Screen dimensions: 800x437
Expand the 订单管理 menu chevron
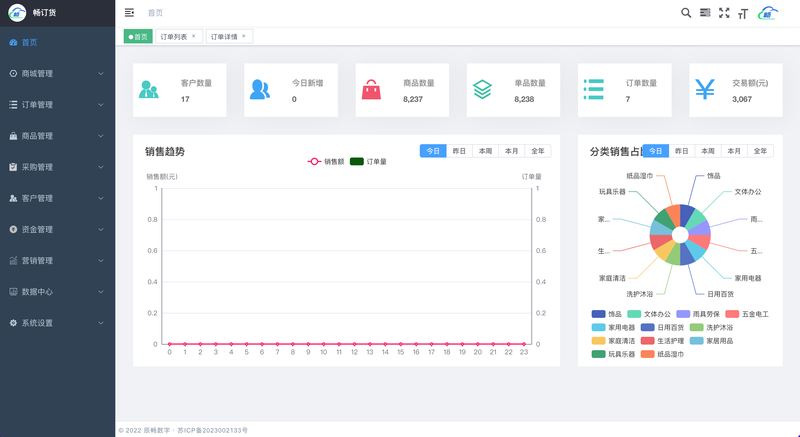tap(101, 105)
